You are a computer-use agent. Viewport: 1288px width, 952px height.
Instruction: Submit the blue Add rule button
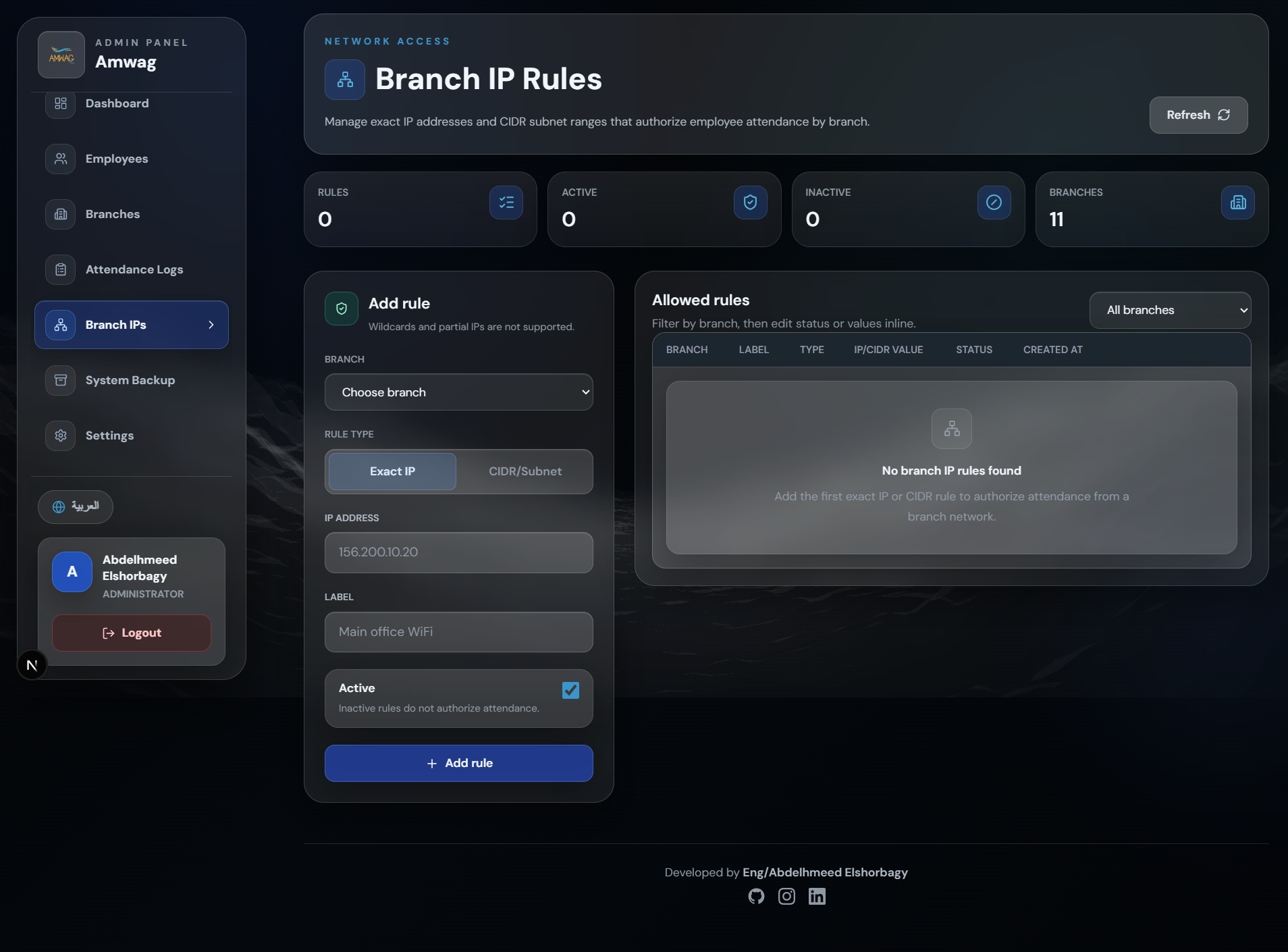pos(459,763)
